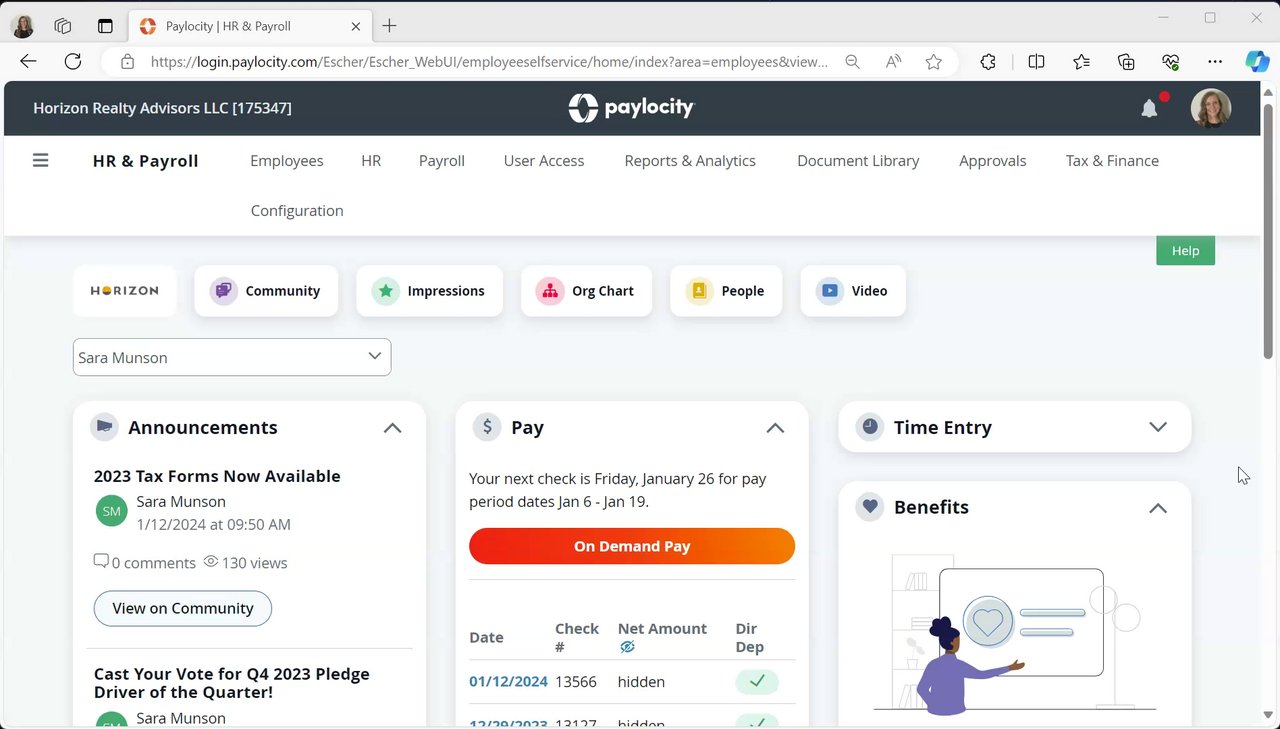This screenshot has height=729, width=1280.
Task: Open browser Settings and more menu
Action: 1215,62
